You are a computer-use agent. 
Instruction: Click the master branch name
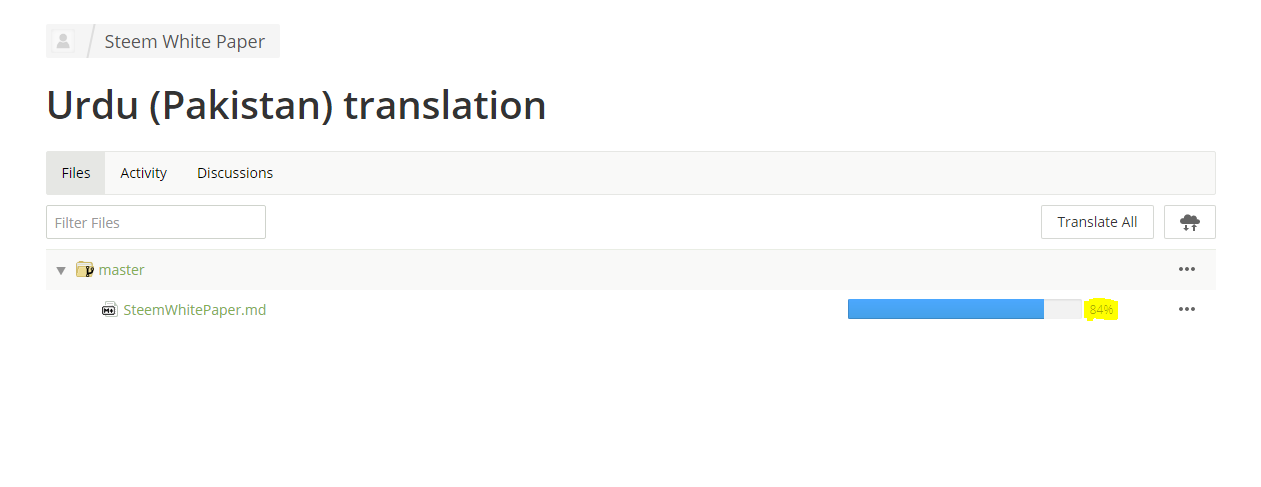[x=121, y=270]
